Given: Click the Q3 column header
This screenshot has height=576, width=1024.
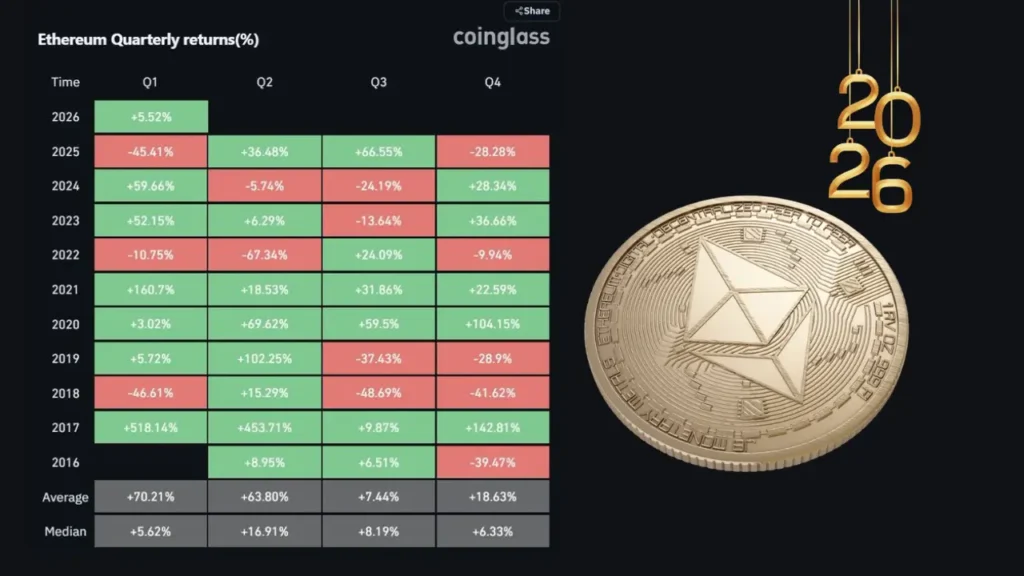Looking at the screenshot, I should point(378,82).
